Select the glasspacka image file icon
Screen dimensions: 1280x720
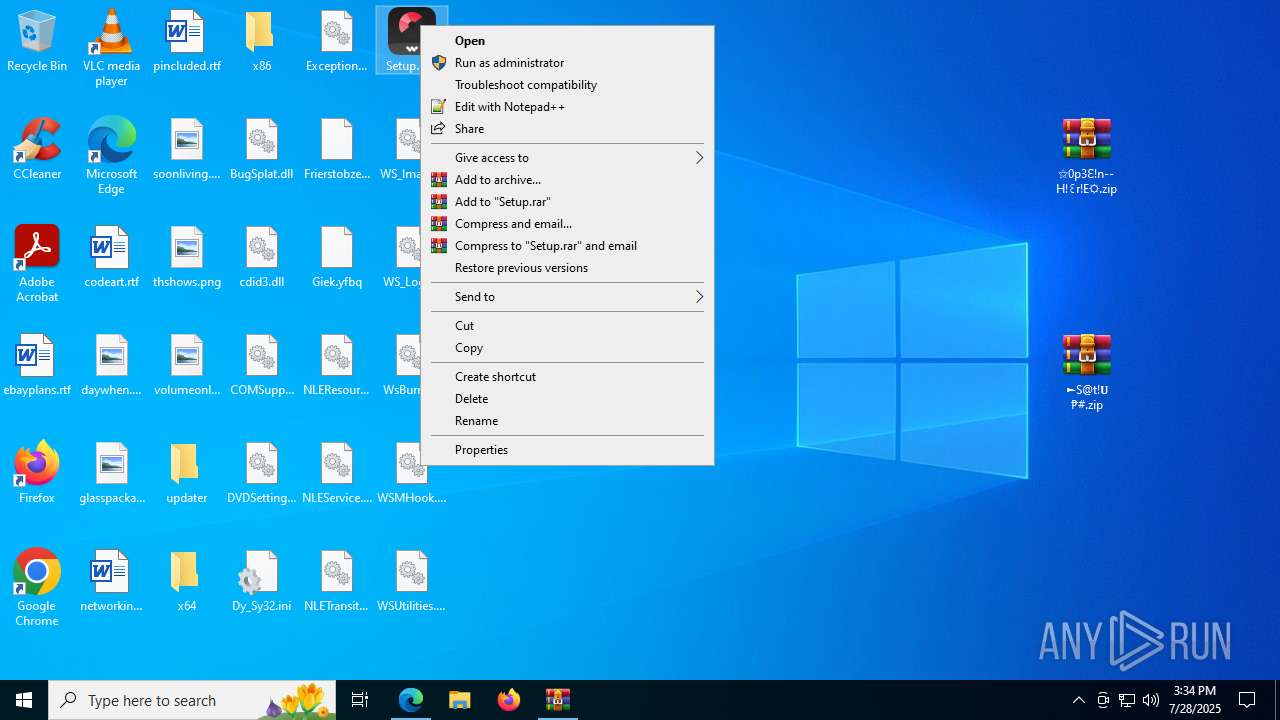(111, 473)
